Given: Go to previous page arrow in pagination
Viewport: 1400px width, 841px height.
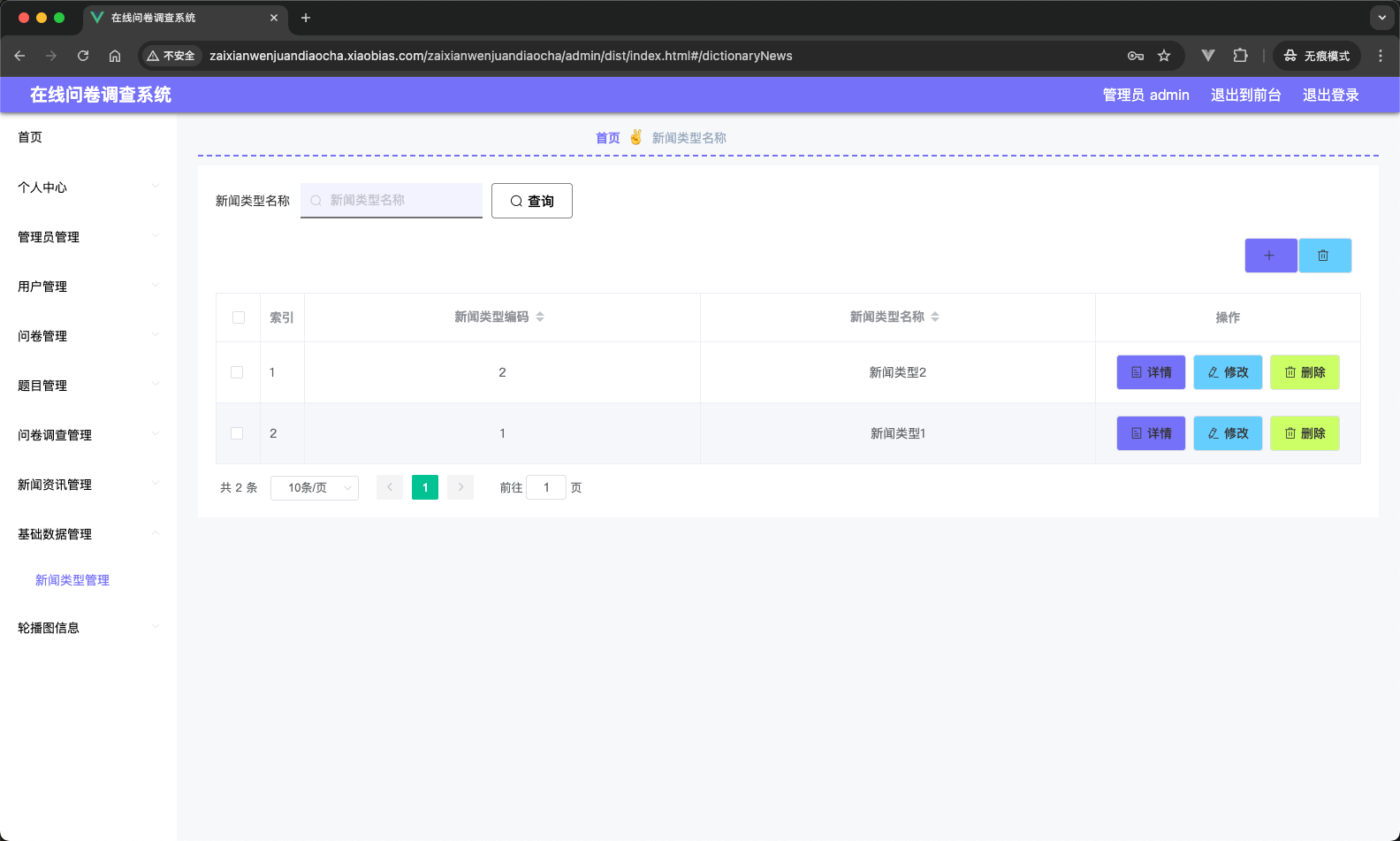Looking at the screenshot, I should [x=390, y=487].
